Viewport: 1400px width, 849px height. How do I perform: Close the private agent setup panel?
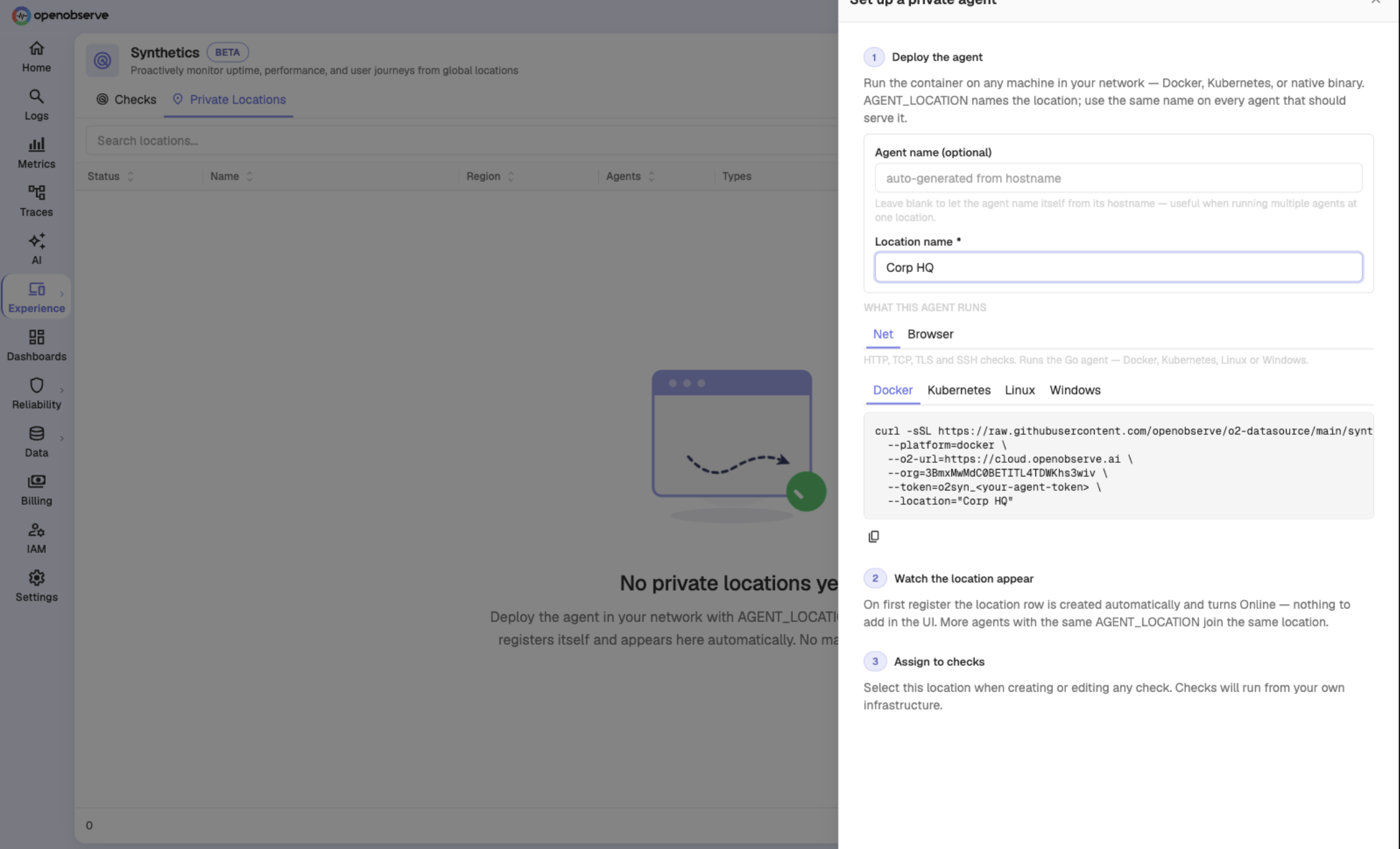(1375, 2)
